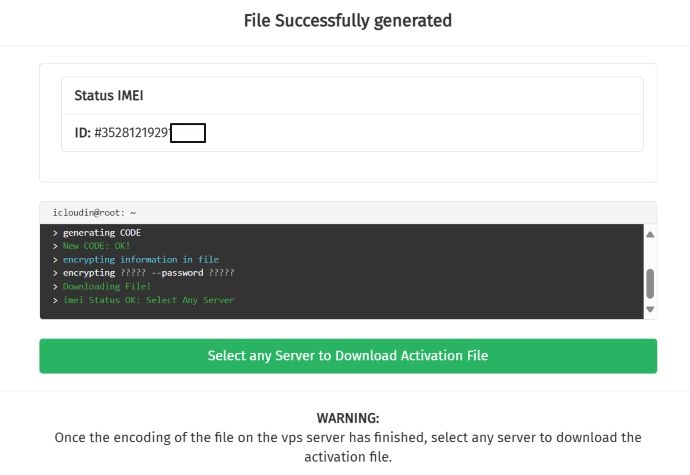The height and width of the screenshot is (475, 690).
Task: Select the Status IMEI header
Action: (x=107, y=95)
